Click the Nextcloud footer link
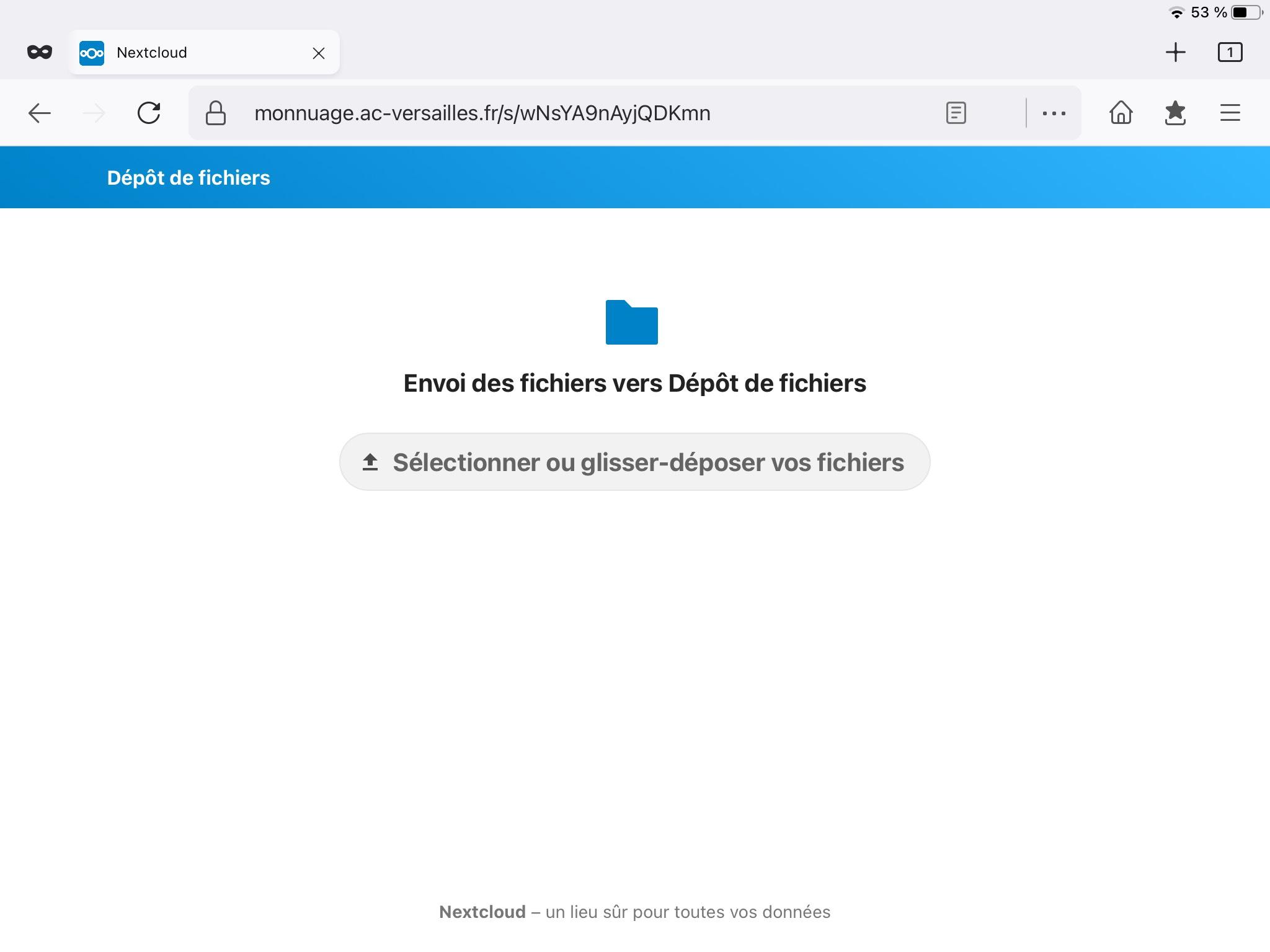 pyautogui.click(x=482, y=912)
